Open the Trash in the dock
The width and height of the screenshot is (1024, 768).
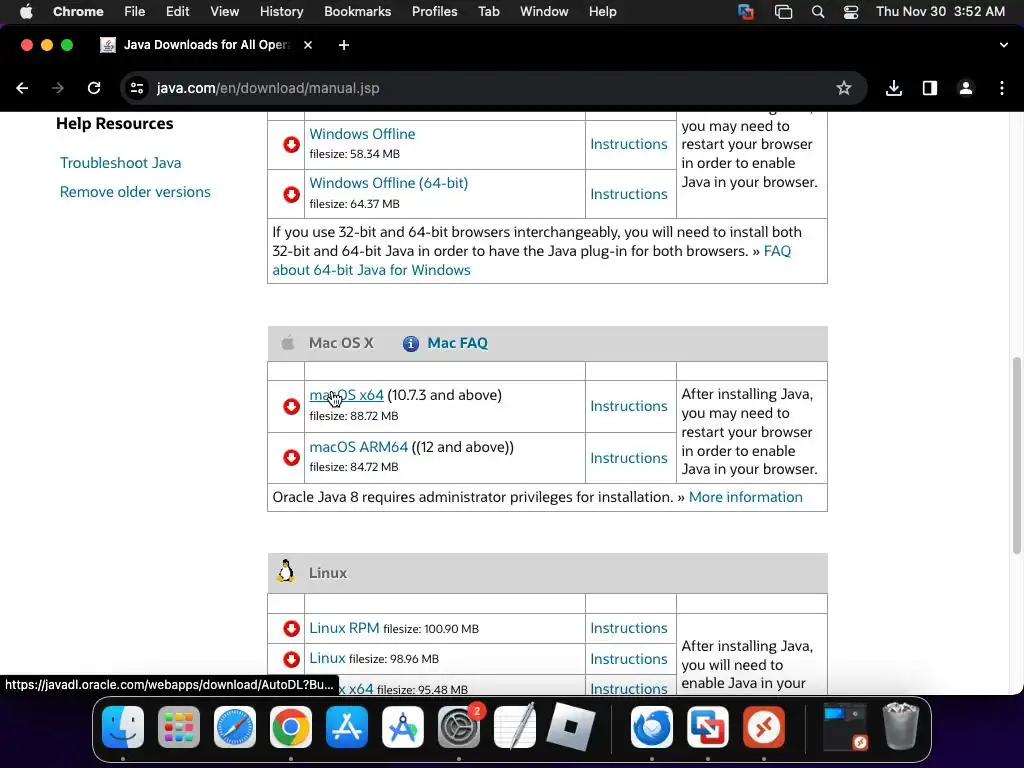coord(901,726)
